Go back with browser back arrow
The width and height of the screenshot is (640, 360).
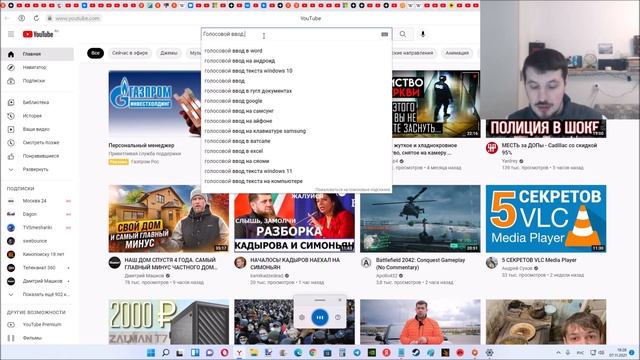click(7, 18)
